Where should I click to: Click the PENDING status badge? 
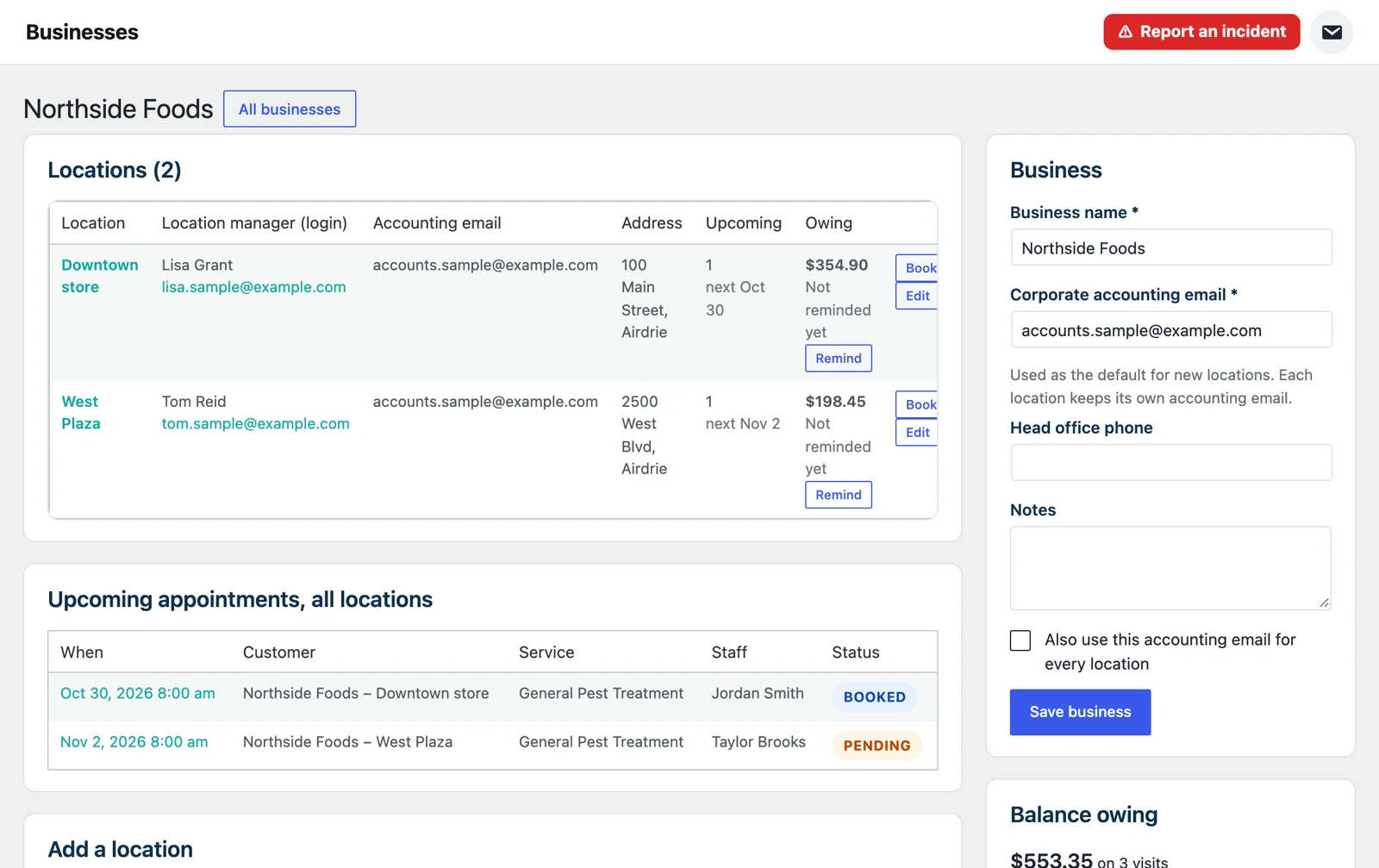point(877,746)
